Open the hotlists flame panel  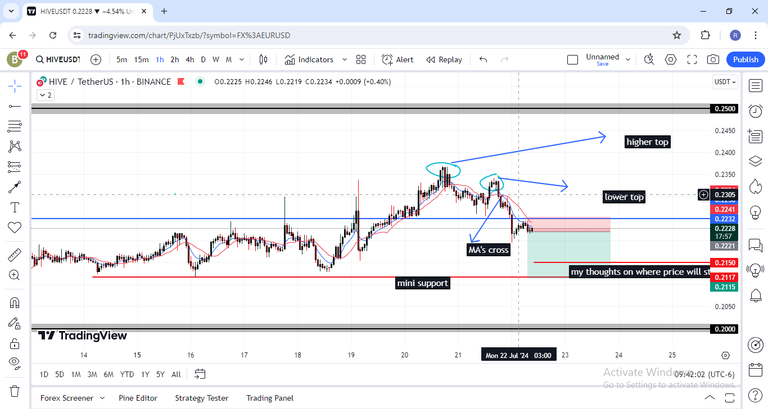(755, 187)
